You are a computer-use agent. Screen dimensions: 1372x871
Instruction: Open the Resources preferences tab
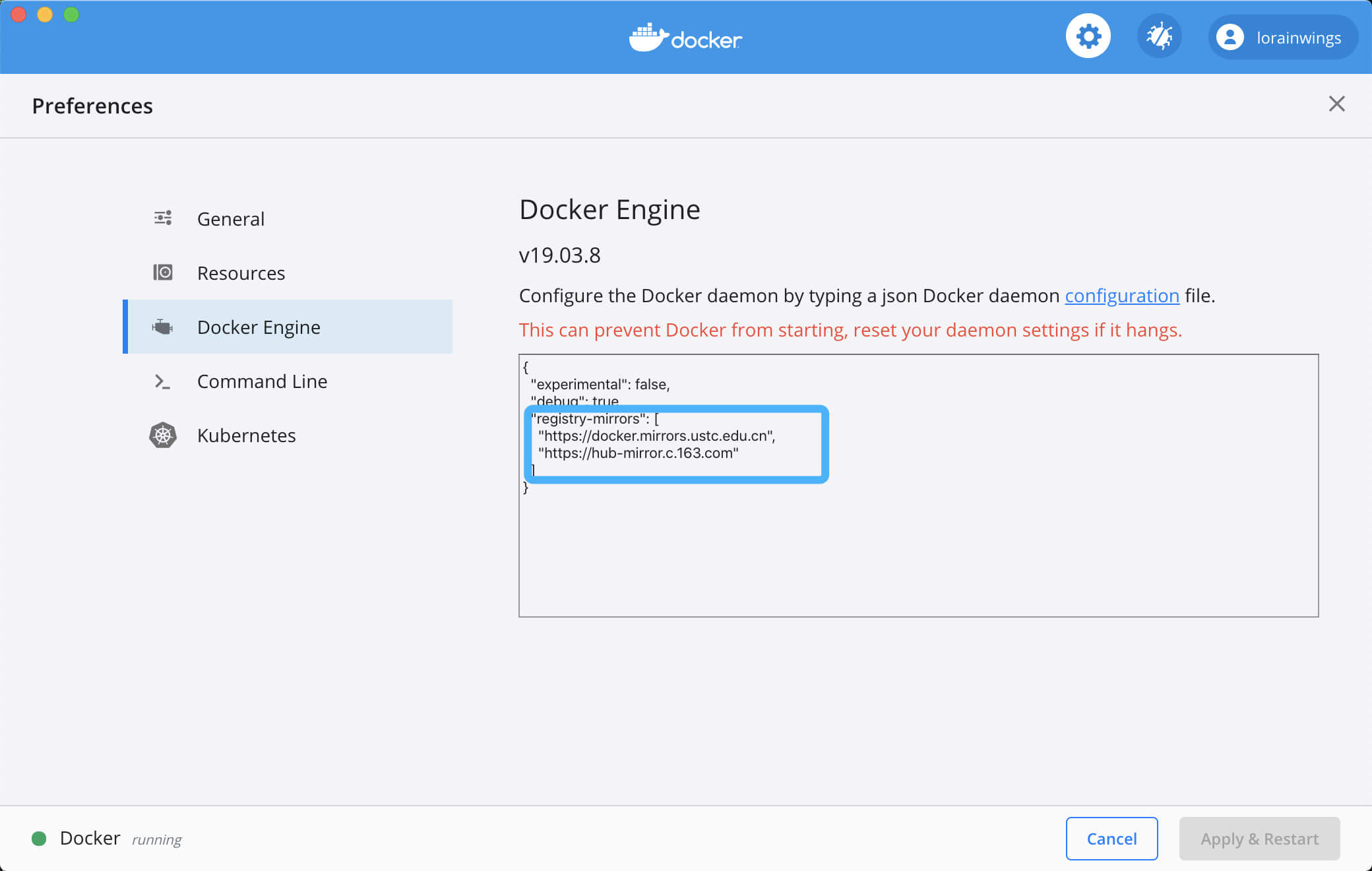(x=288, y=273)
